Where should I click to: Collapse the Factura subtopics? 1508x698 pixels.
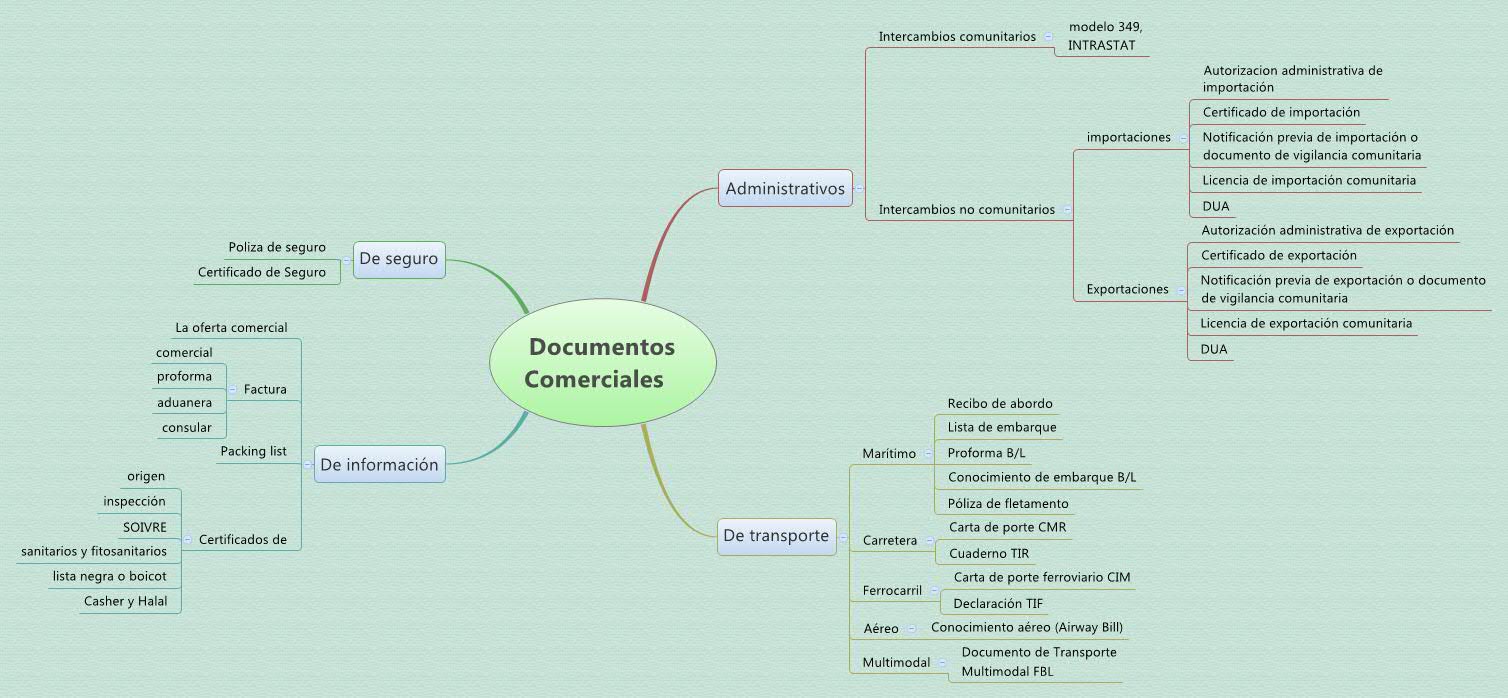click(x=231, y=388)
